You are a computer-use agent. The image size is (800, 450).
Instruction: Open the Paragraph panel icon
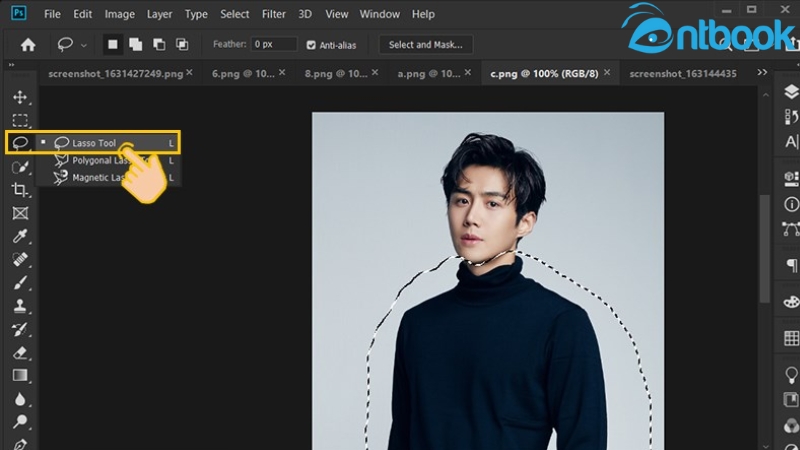pos(791,265)
